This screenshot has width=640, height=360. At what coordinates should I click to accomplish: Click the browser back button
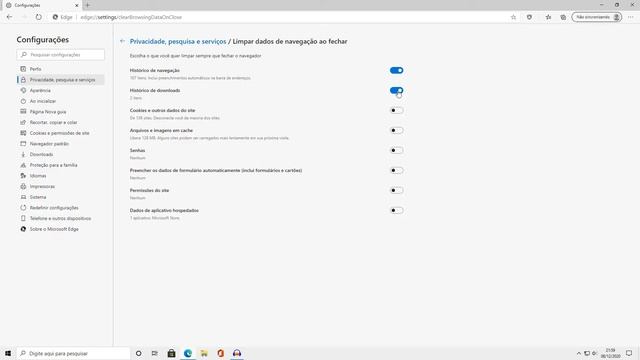[x=9, y=17]
